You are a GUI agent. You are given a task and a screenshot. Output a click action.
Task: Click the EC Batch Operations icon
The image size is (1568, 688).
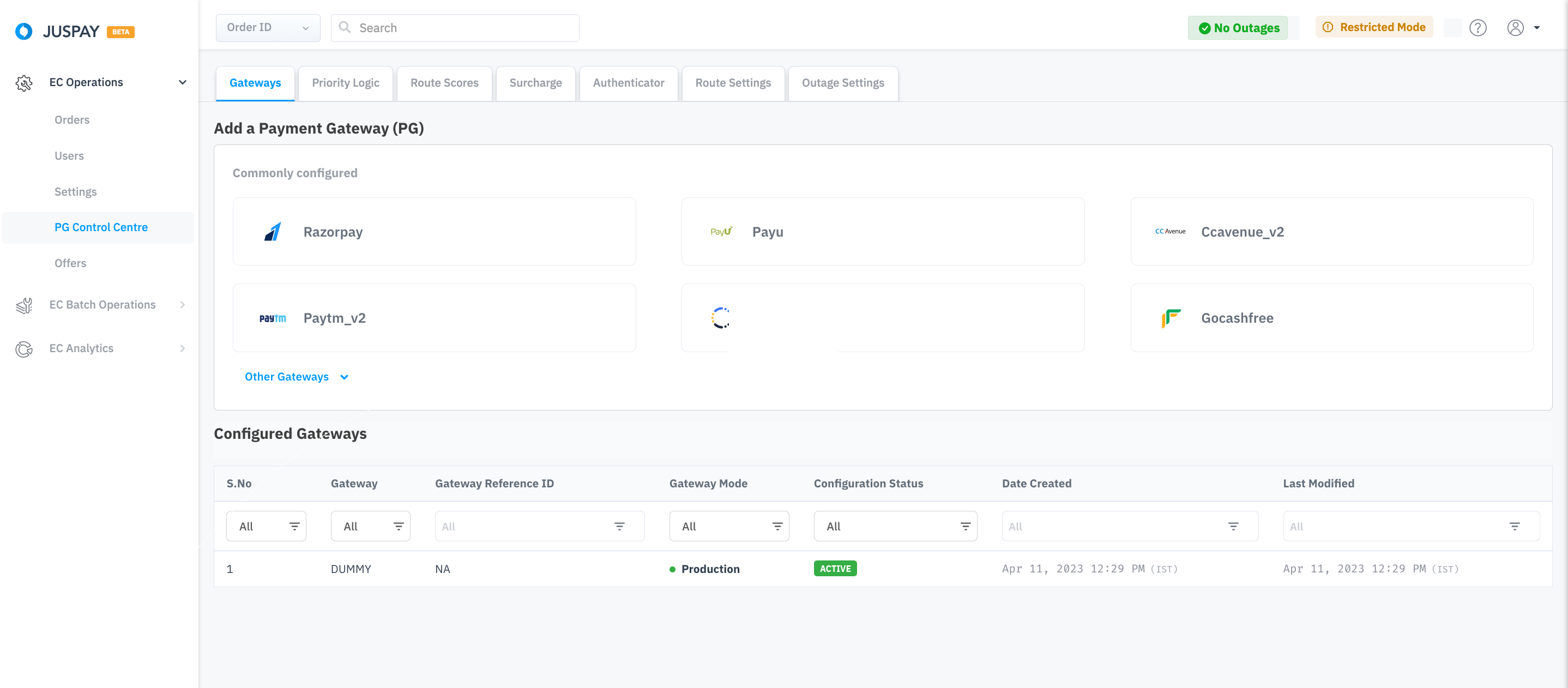[x=24, y=305]
